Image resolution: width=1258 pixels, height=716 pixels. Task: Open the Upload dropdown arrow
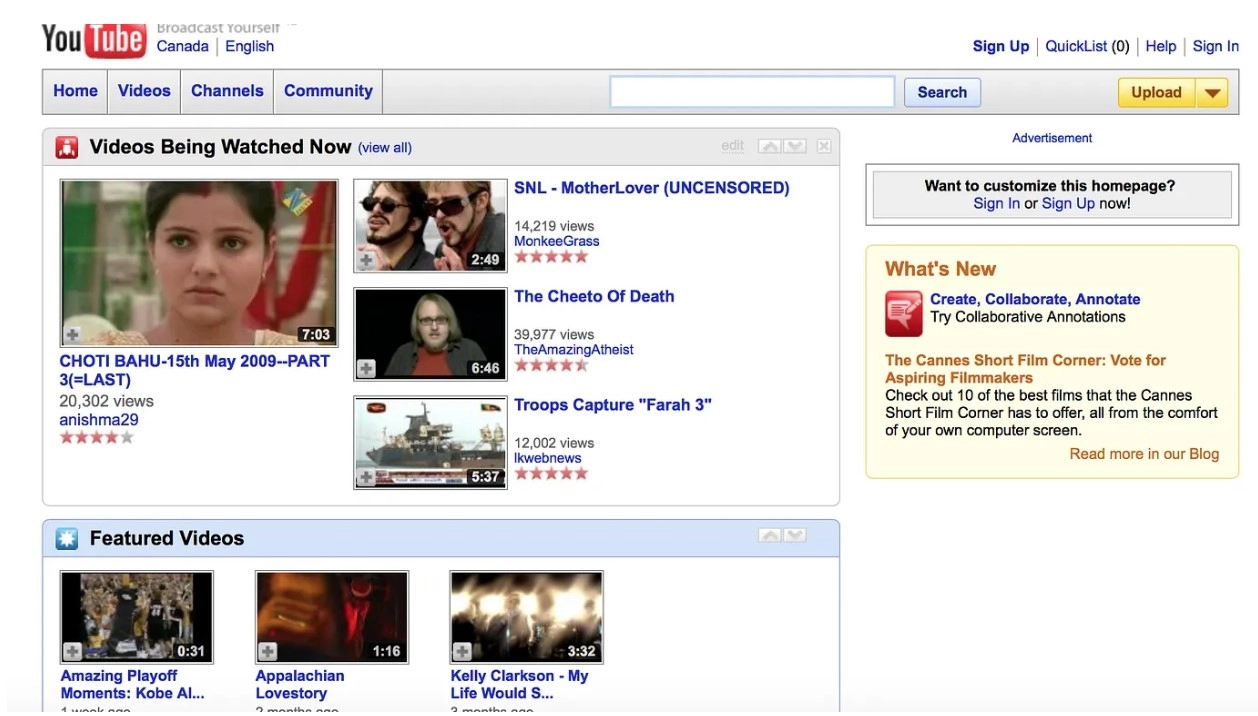tap(1212, 93)
